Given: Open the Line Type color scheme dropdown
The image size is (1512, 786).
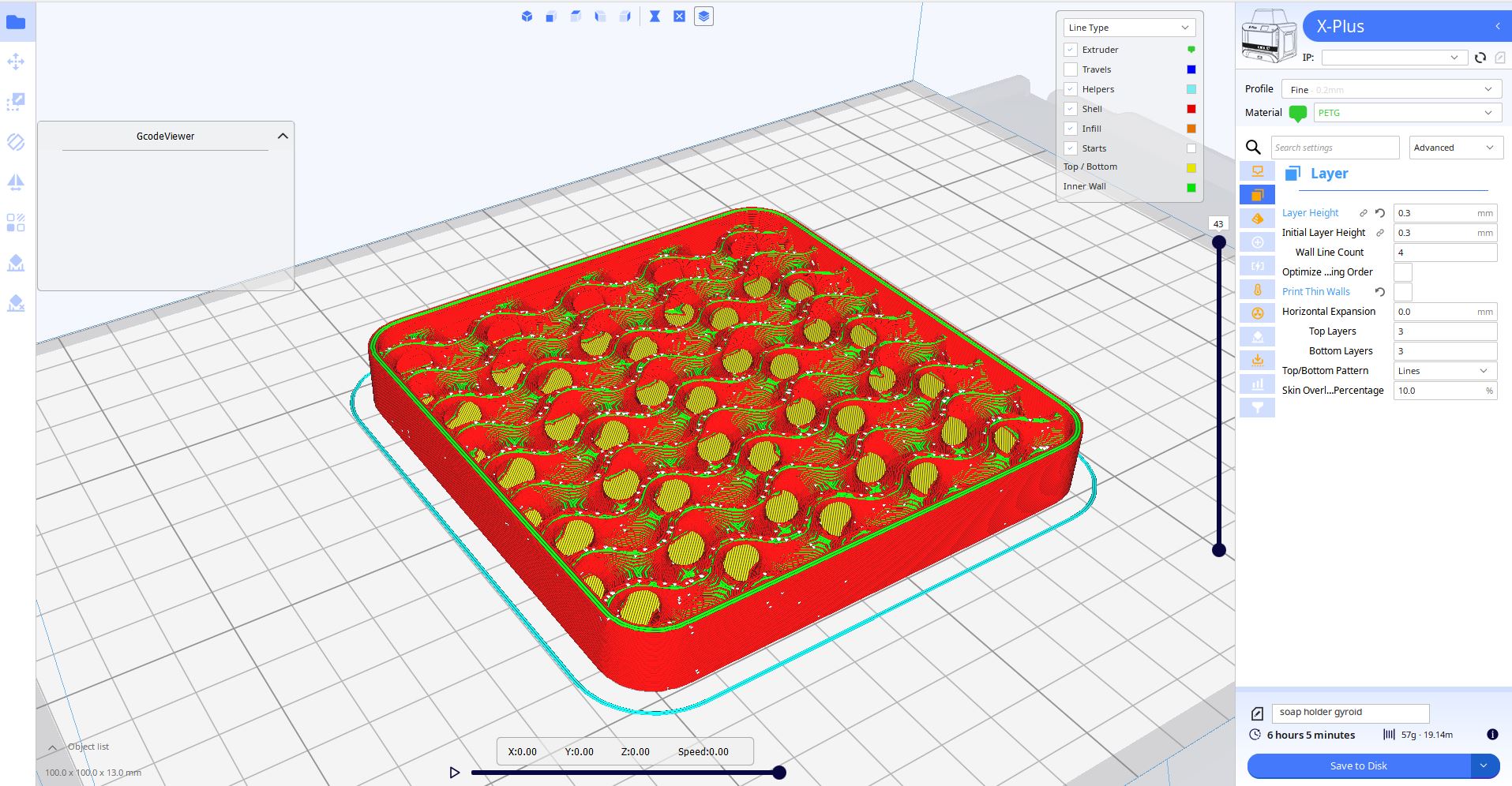Looking at the screenshot, I should pyautogui.click(x=1128, y=28).
